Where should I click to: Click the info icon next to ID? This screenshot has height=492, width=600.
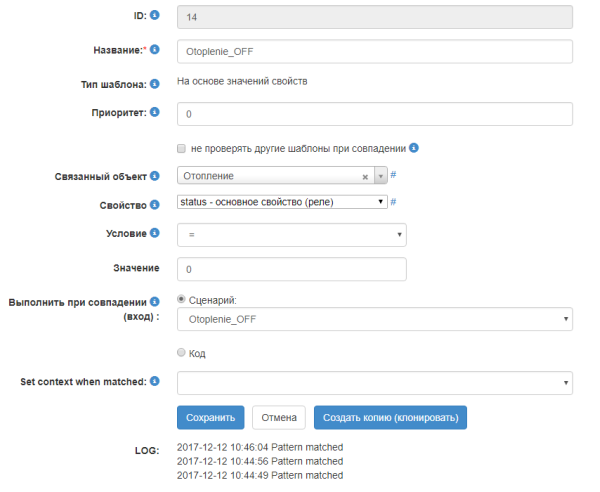point(155,16)
